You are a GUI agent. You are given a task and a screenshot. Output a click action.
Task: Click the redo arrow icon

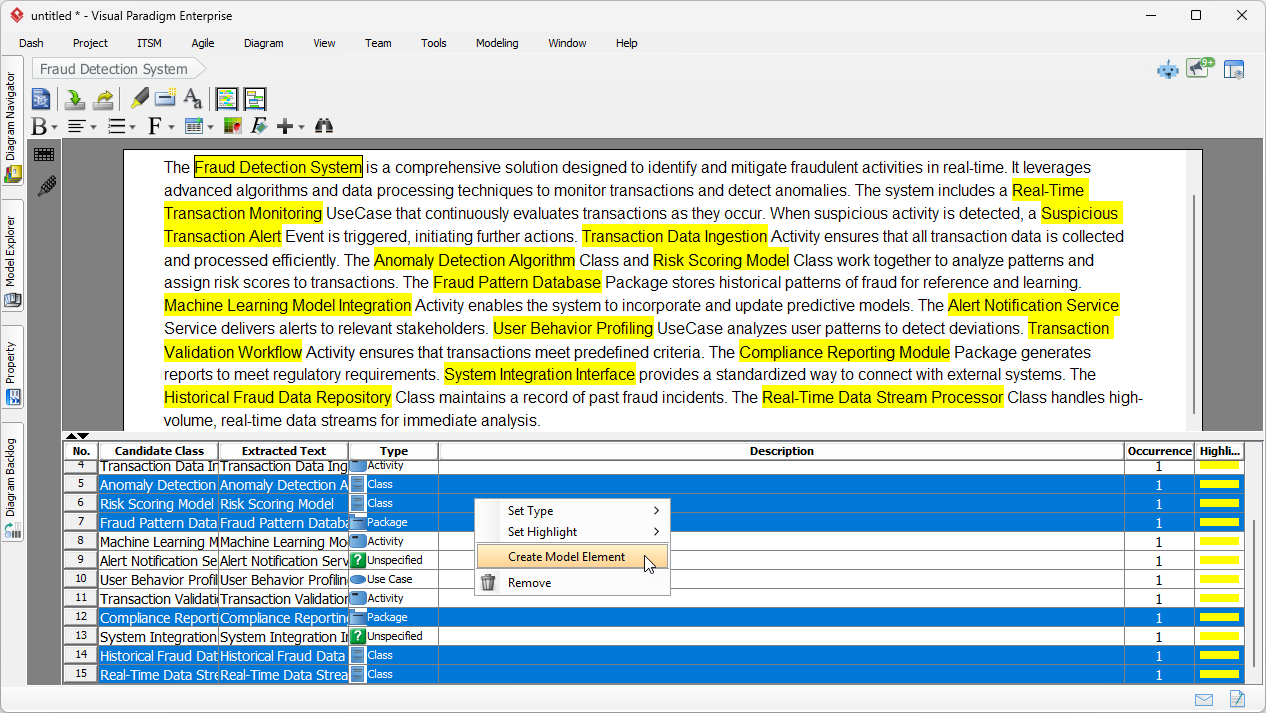click(x=102, y=98)
